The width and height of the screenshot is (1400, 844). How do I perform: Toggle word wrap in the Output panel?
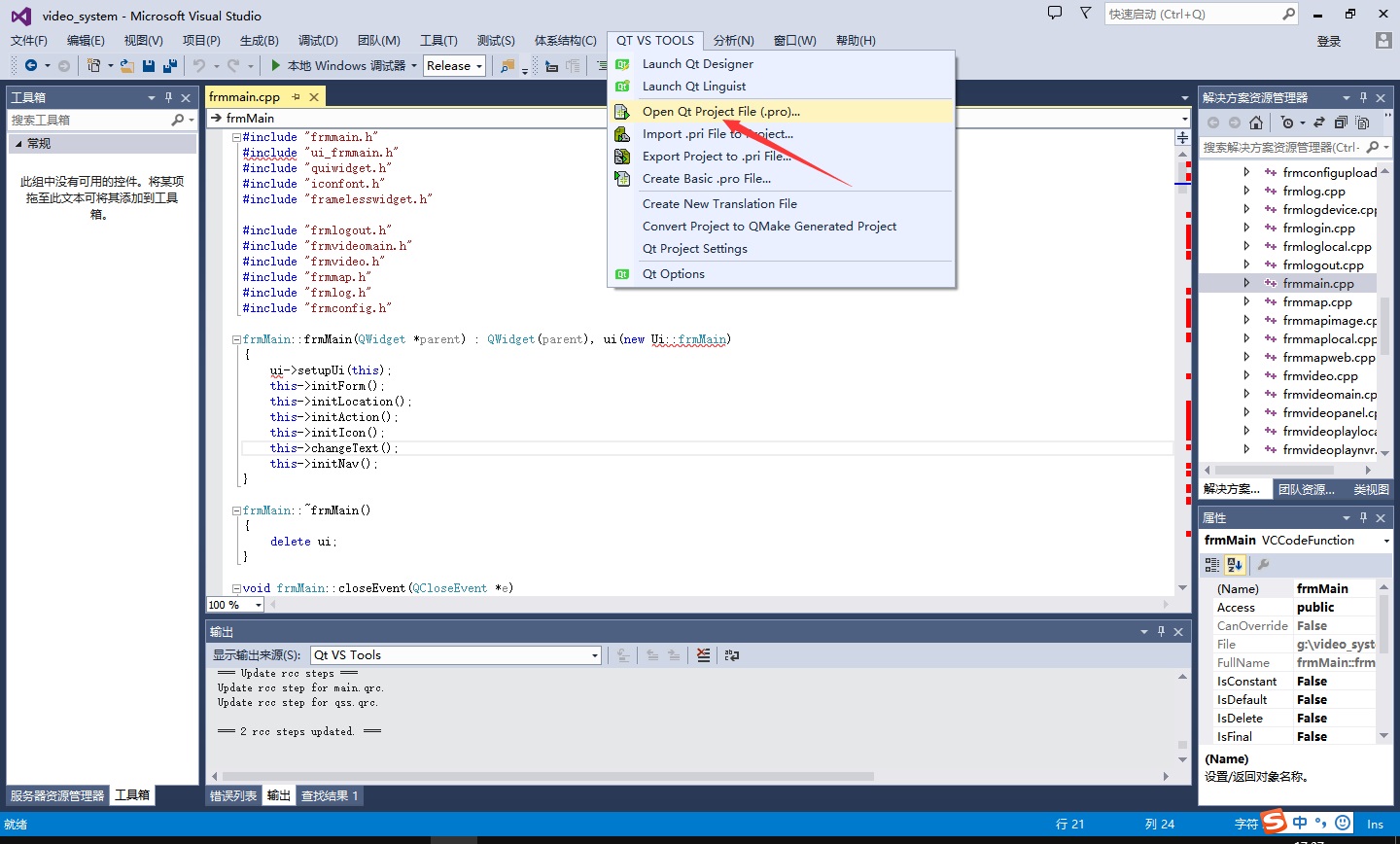(x=732, y=655)
